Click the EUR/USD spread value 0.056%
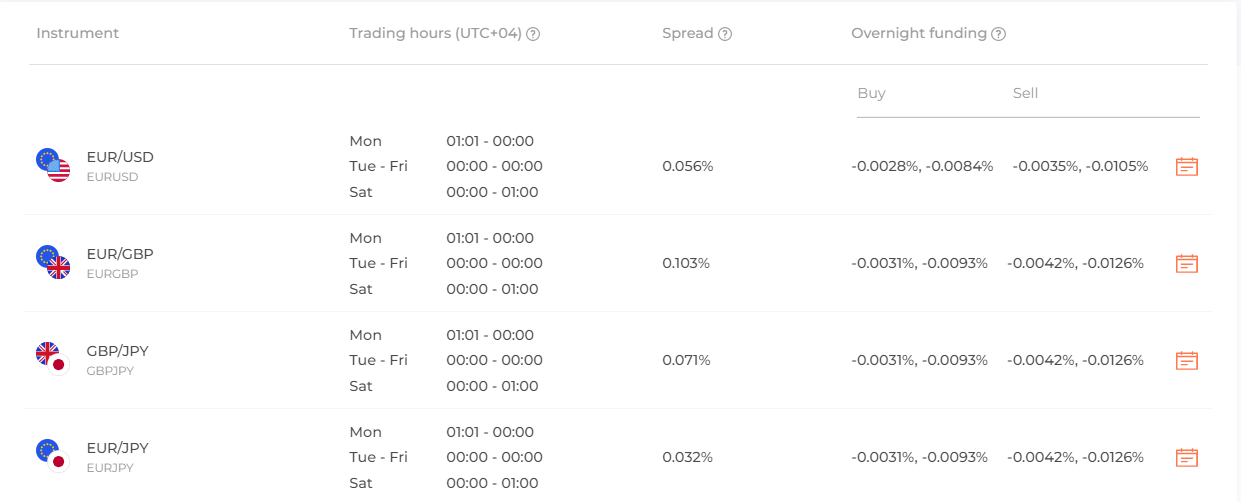This screenshot has width=1241, height=502. point(688,166)
